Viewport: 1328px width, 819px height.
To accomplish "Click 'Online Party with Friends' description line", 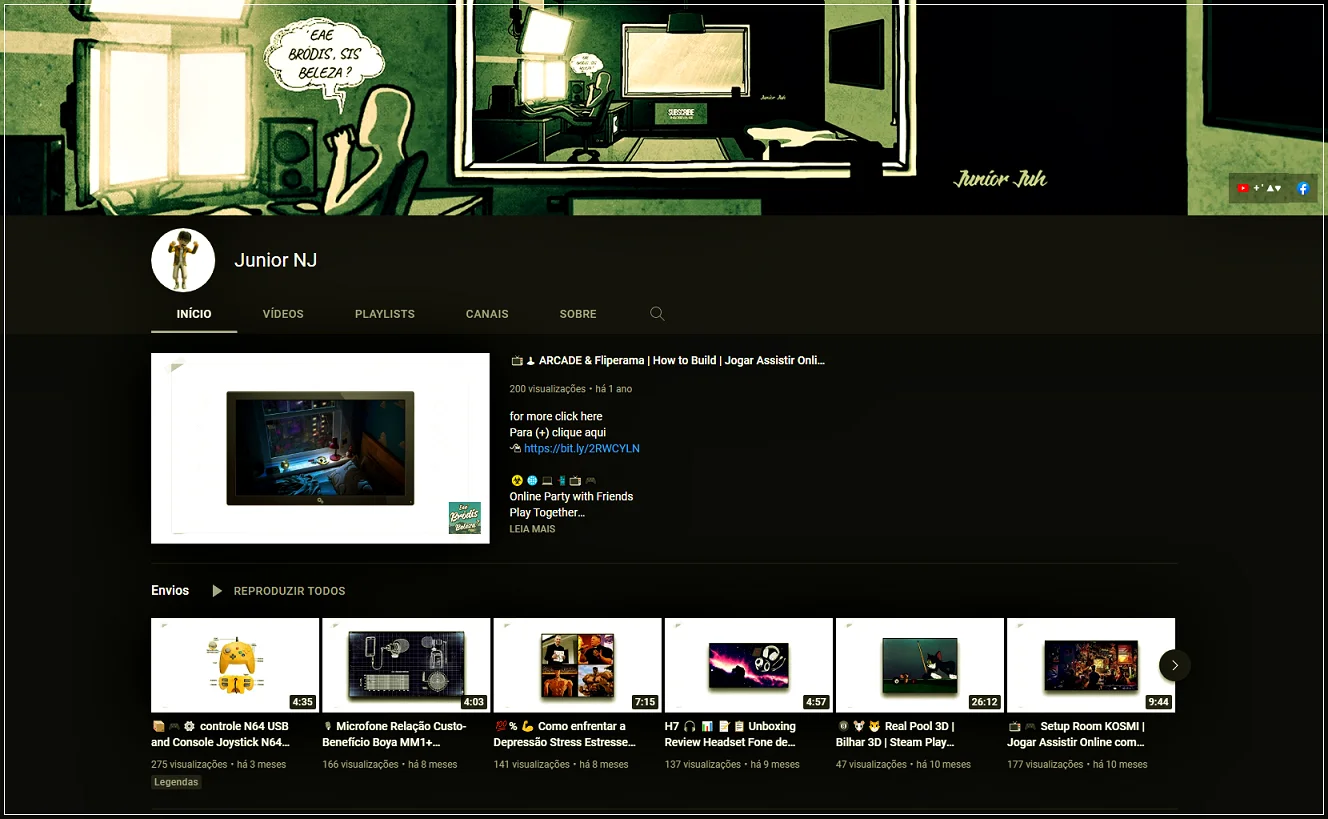I will (571, 497).
